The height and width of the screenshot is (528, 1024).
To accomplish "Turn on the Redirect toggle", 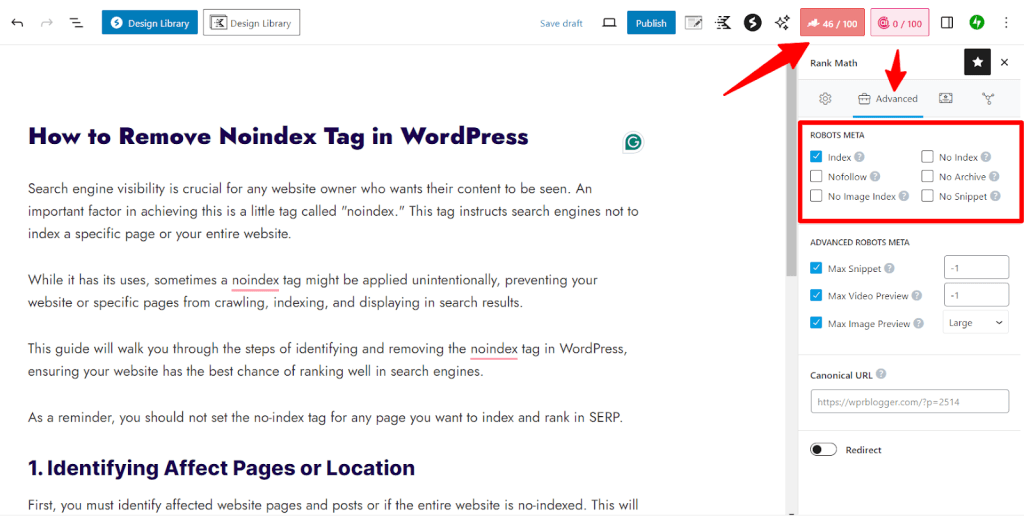I will click(x=823, y=450).
